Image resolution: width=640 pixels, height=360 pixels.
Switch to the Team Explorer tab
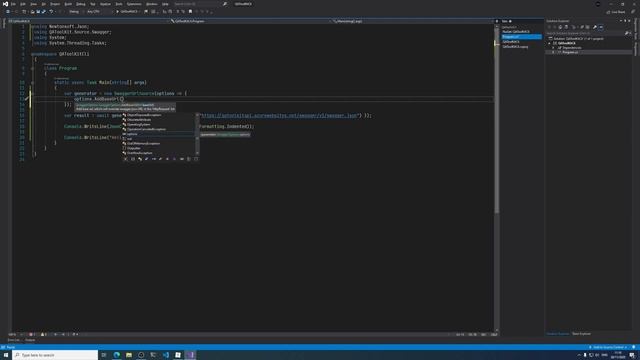pos(581,334)
